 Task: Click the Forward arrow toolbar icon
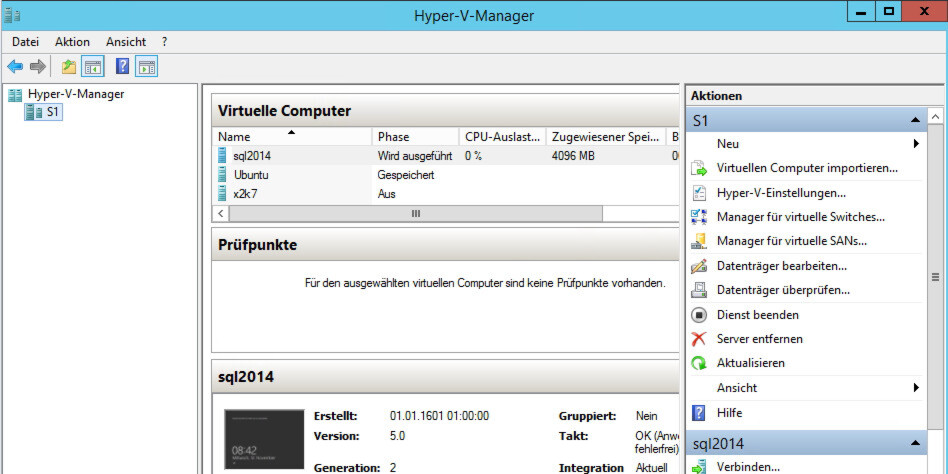click(37, 67)
